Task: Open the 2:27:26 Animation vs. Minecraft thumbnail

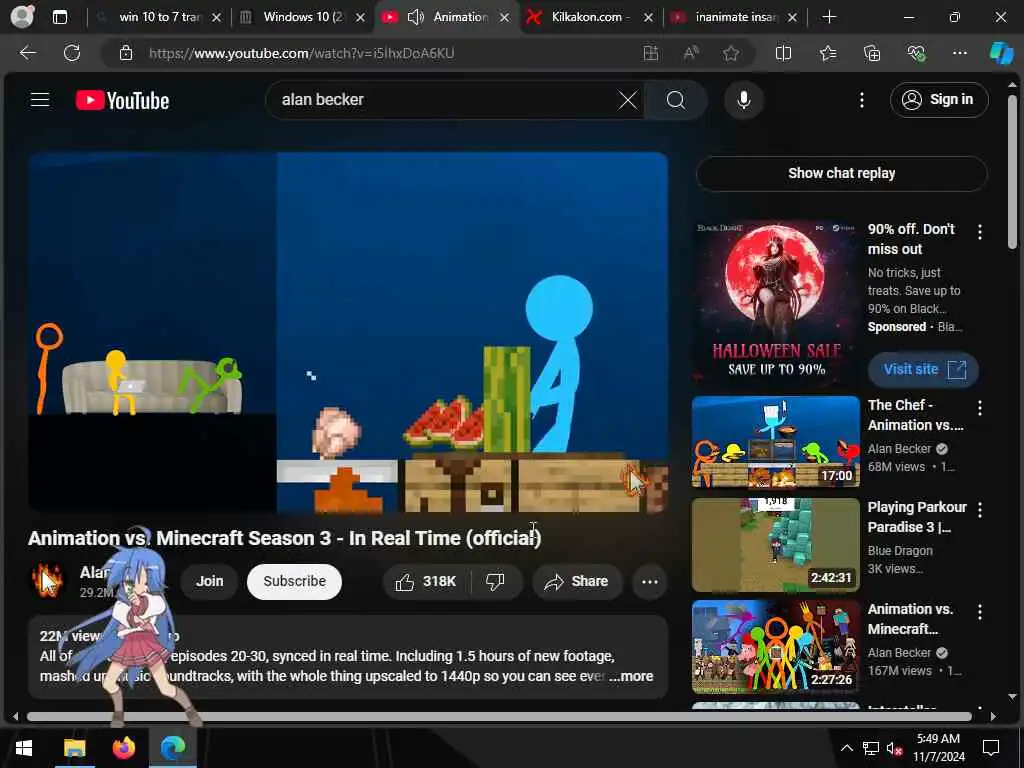Action: coord(776,647)
